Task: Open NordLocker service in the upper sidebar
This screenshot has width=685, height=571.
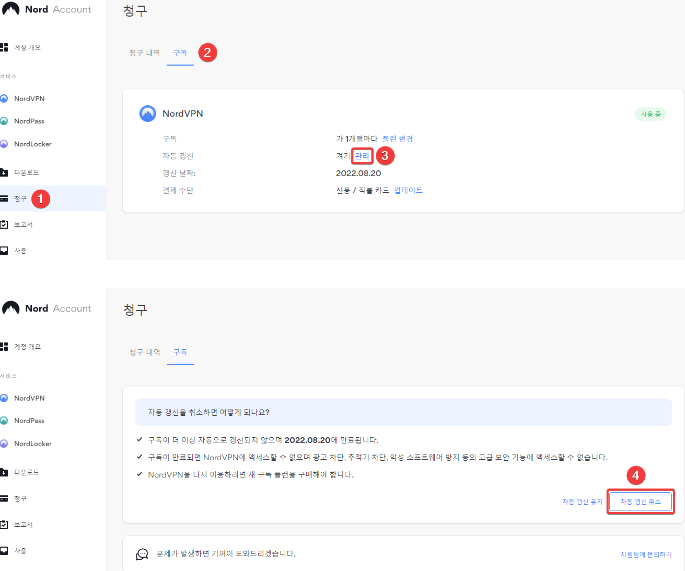Action: click(x=32, y=144)
